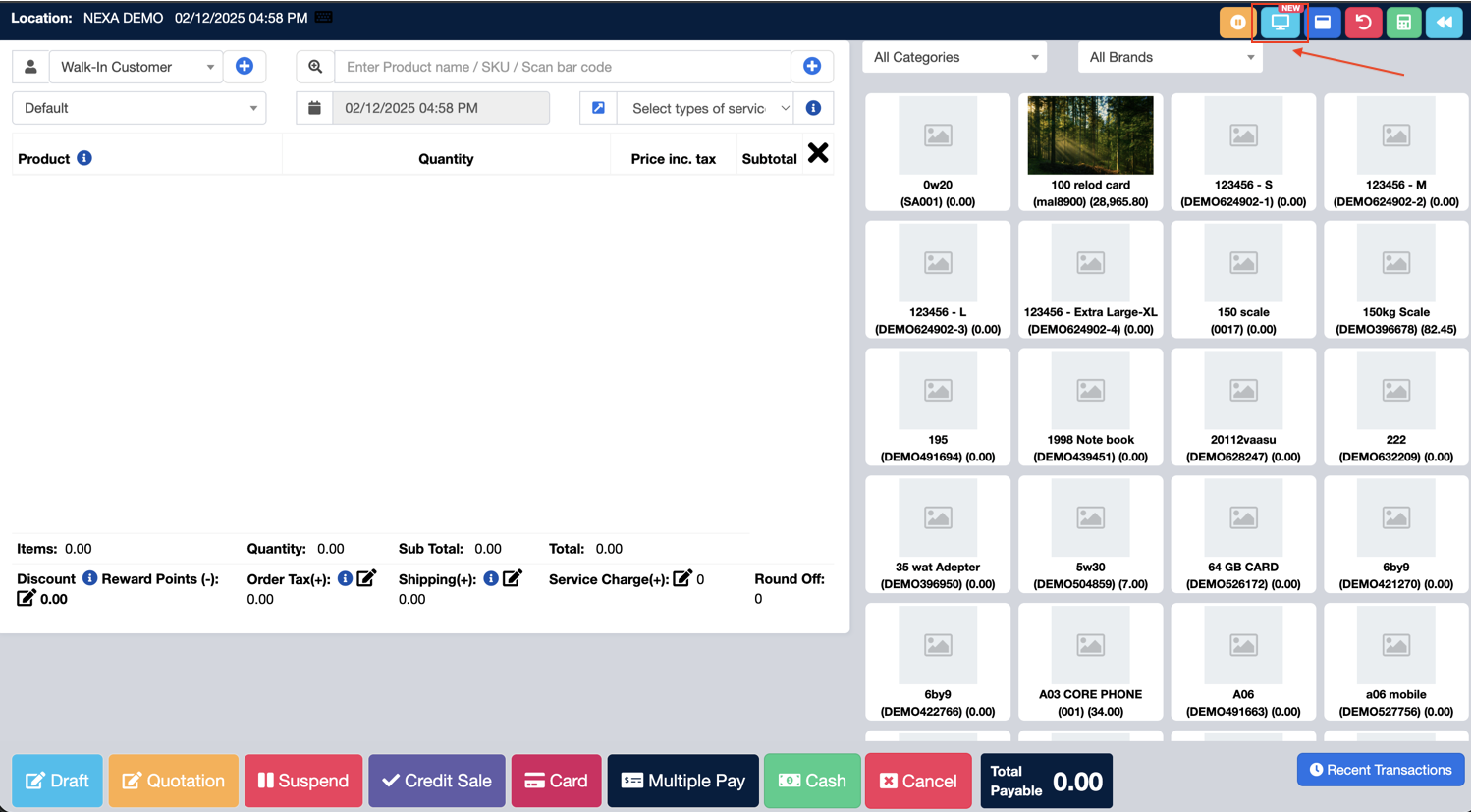Open the Default price group dropdown
1472x812 pixels.
coord(139,108)
